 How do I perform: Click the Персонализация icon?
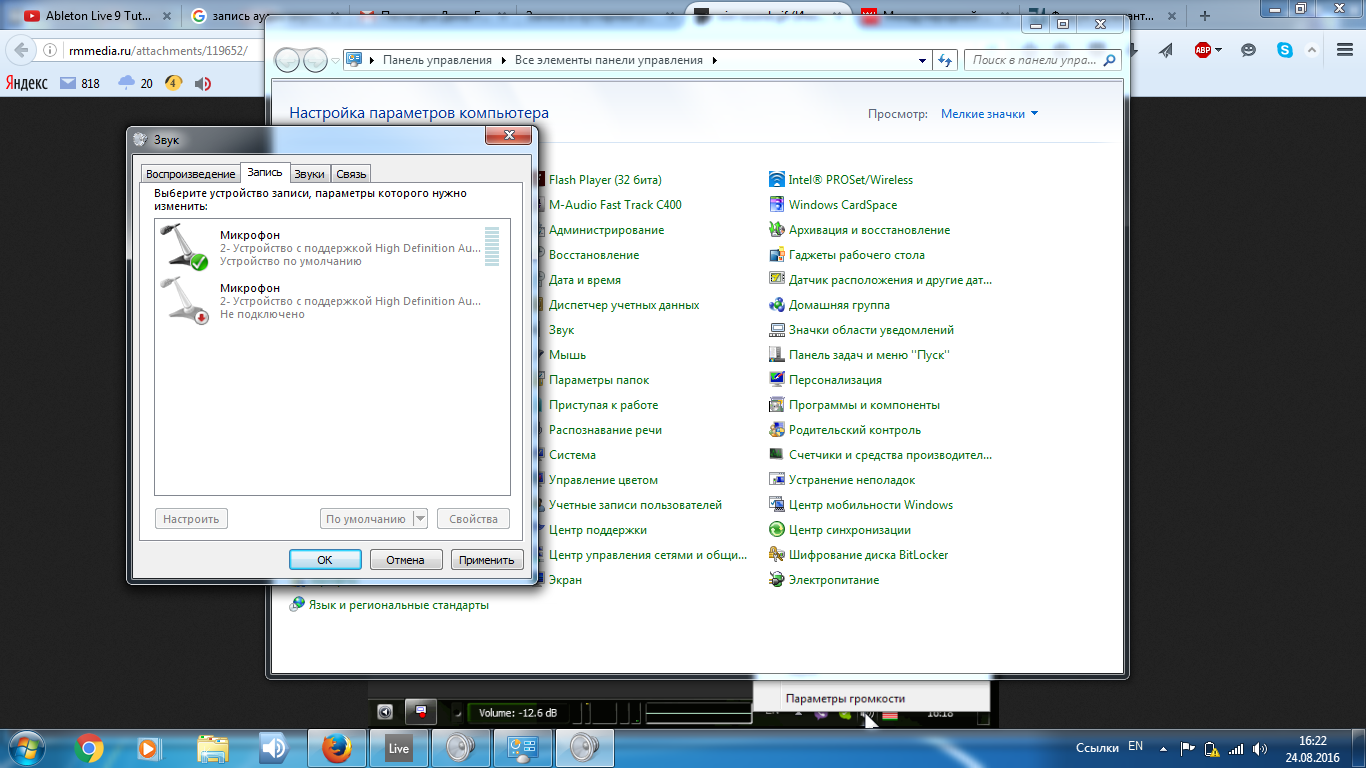tap(777, 380)
